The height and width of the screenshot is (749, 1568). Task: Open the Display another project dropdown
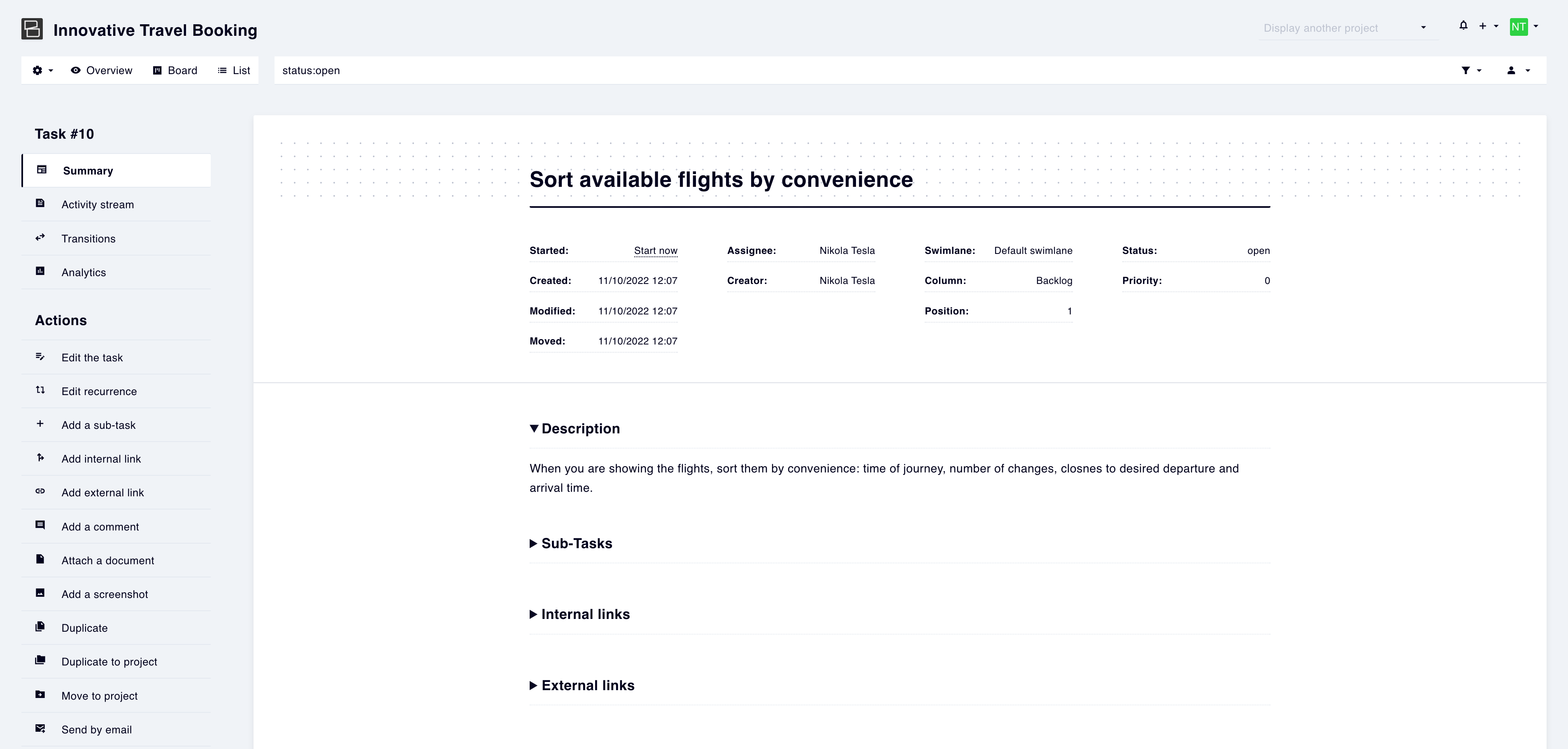tap(1345, 28)
